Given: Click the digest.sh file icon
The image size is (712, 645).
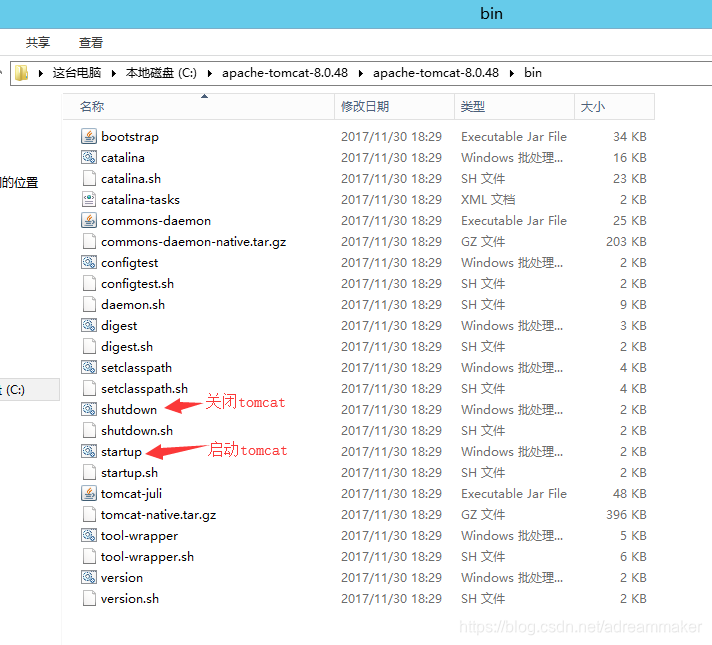Looking at the screenshot, I should (89, 346).
